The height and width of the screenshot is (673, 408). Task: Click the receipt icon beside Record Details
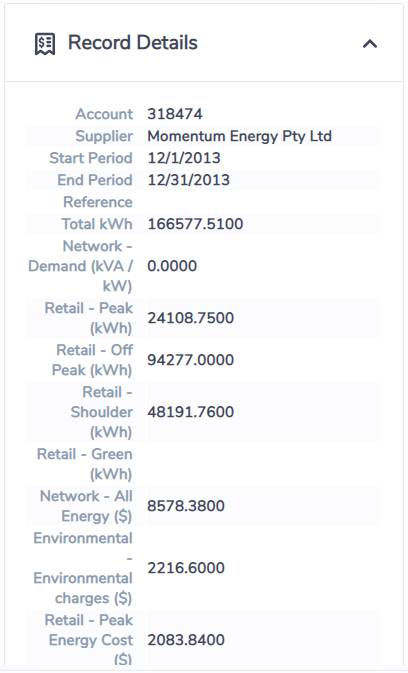pos(45,44)
